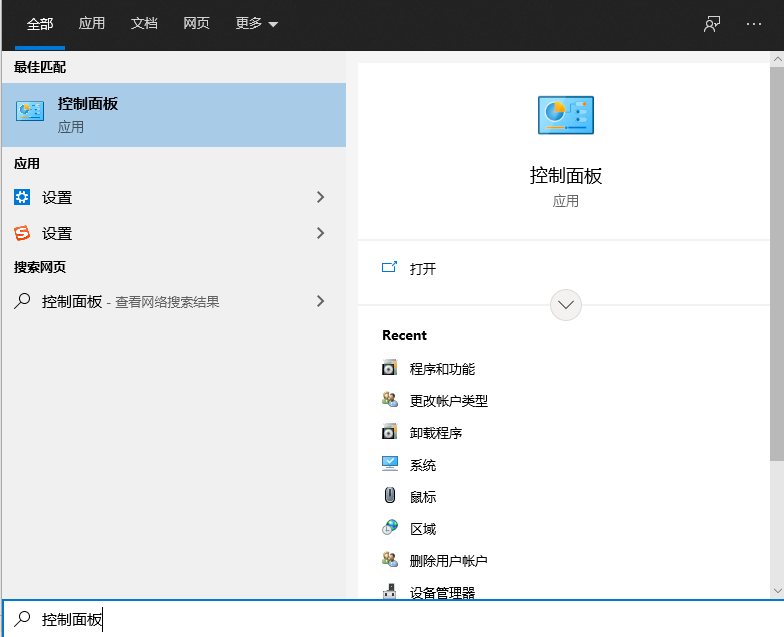Image resolution: width=784 pixels, height=637 pixels.
Task: Click the feedback person icon in header
Action: (x=712, y=24)
